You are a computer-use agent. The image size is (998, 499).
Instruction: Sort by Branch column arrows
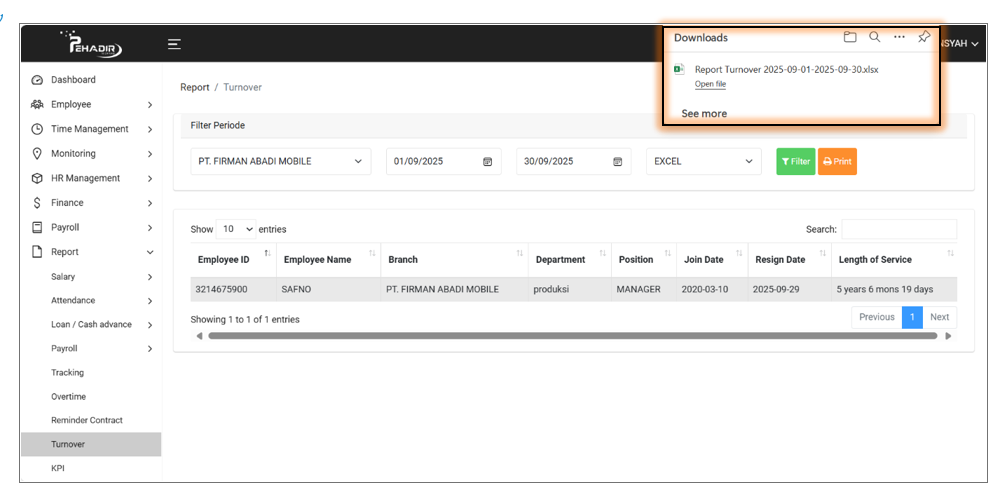click(x=520, y=253)
